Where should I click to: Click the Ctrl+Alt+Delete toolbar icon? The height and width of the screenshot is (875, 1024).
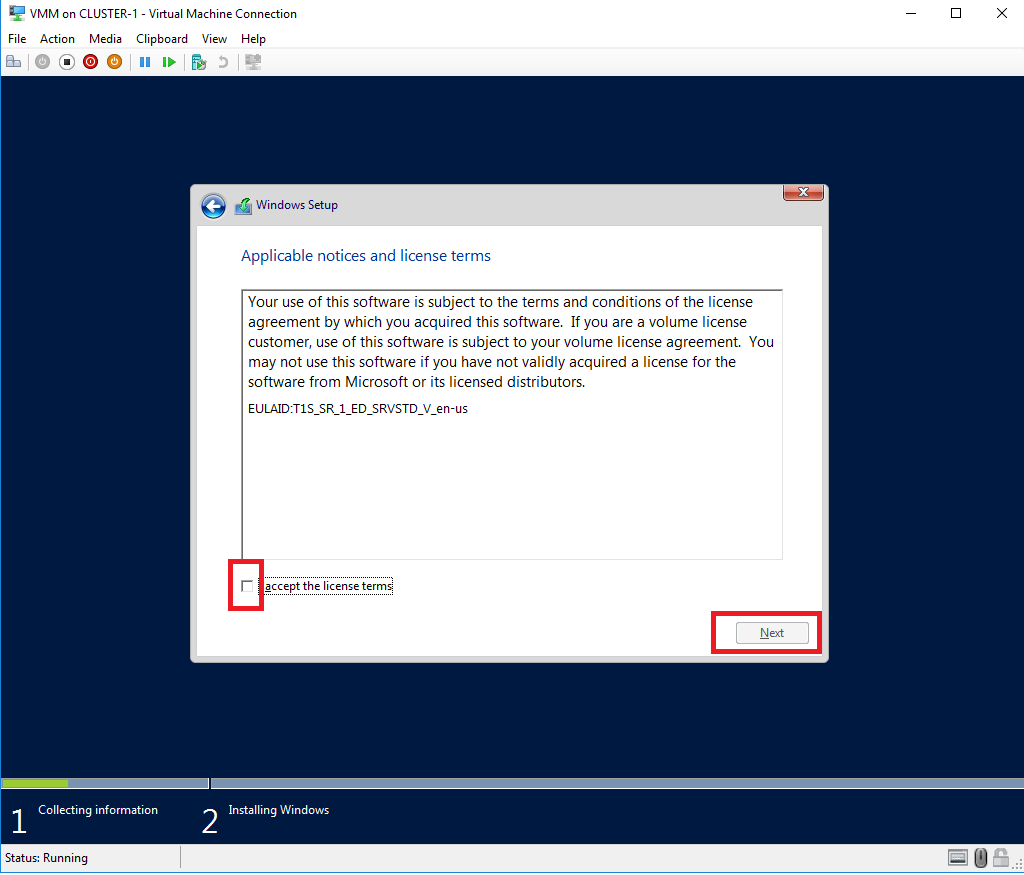[x=14, y=62]
